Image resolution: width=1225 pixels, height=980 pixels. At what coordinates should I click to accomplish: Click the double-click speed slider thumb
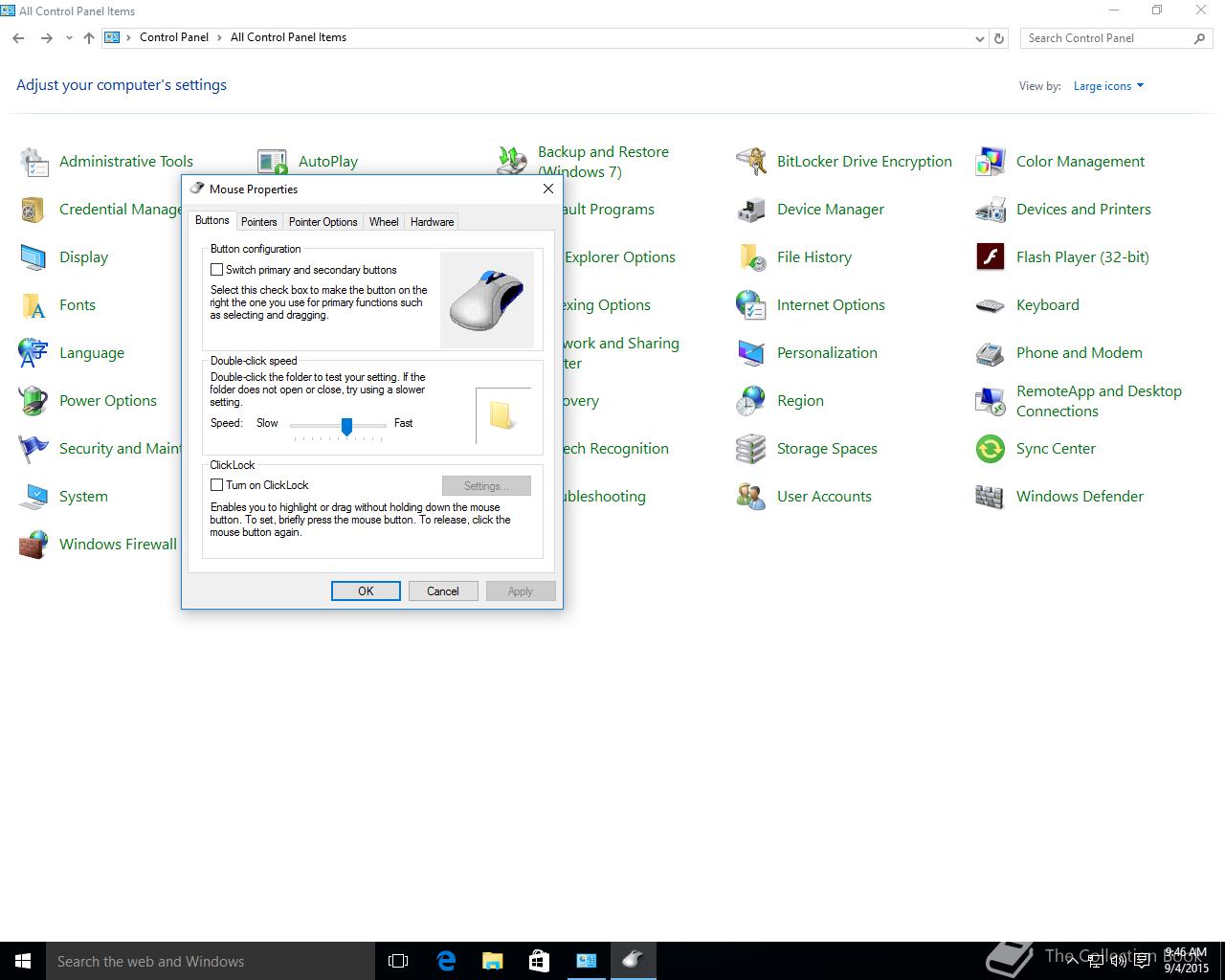(x=346, y=426)
